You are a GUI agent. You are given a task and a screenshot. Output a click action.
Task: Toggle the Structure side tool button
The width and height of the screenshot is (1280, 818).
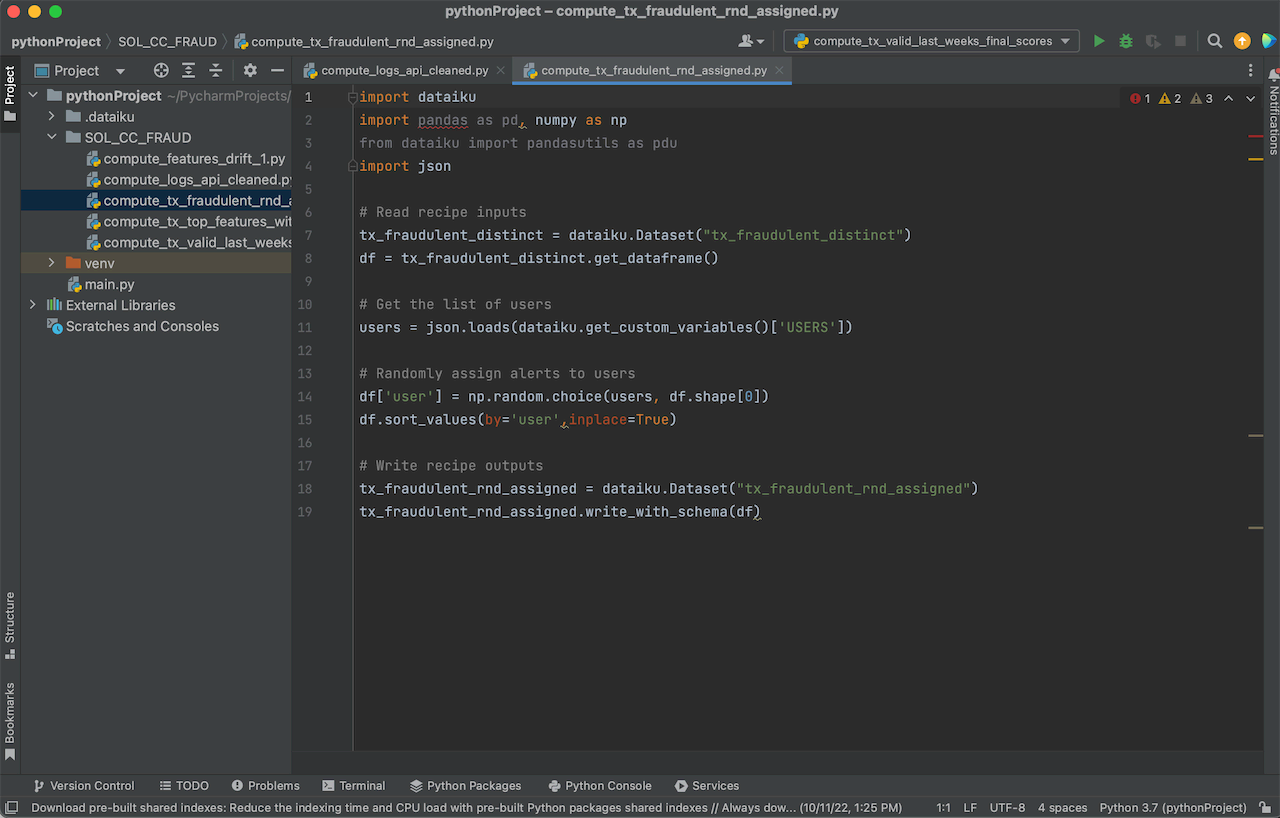(10, 625)
